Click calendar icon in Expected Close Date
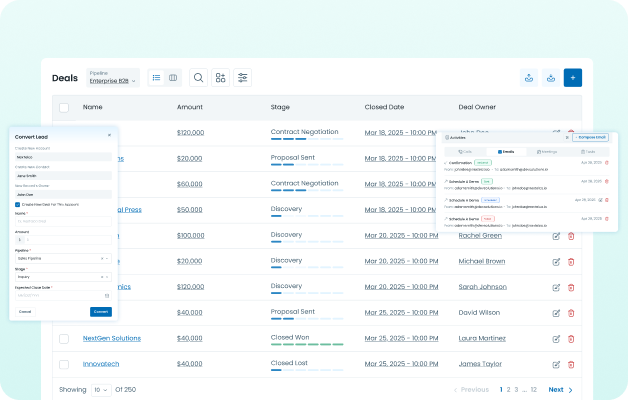 [107, 295]
